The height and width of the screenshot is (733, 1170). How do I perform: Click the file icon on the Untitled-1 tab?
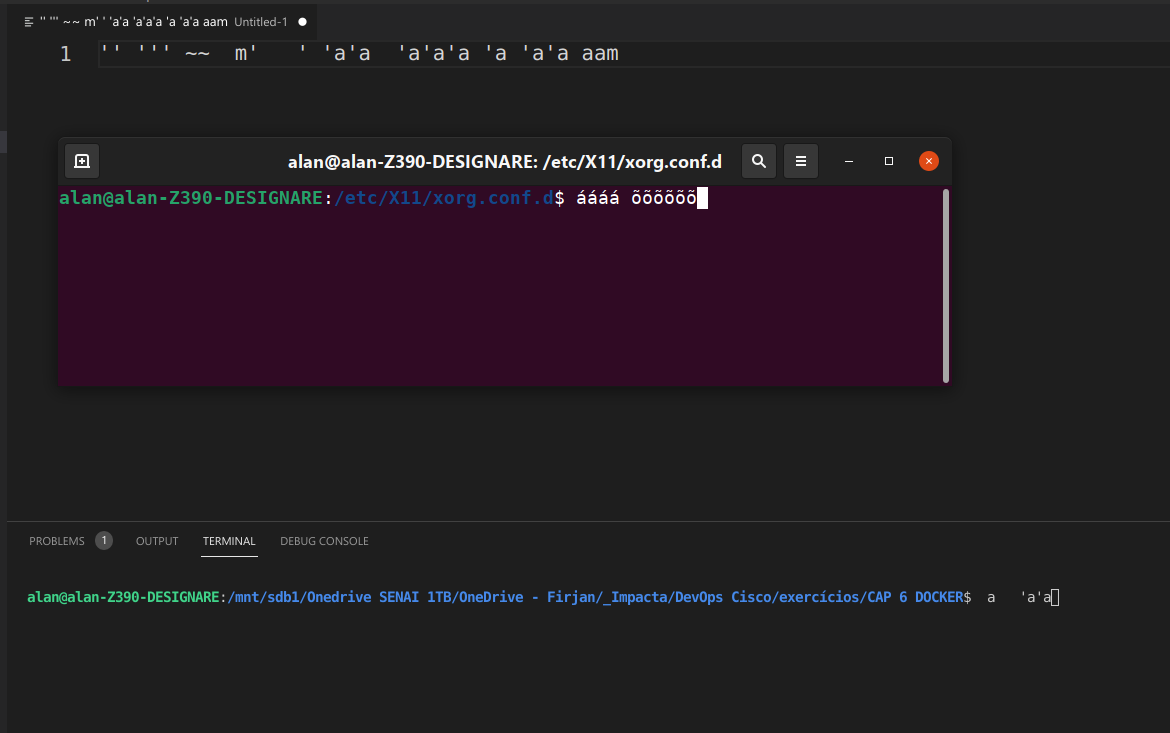pyautogui.click(x=29, y=22)
